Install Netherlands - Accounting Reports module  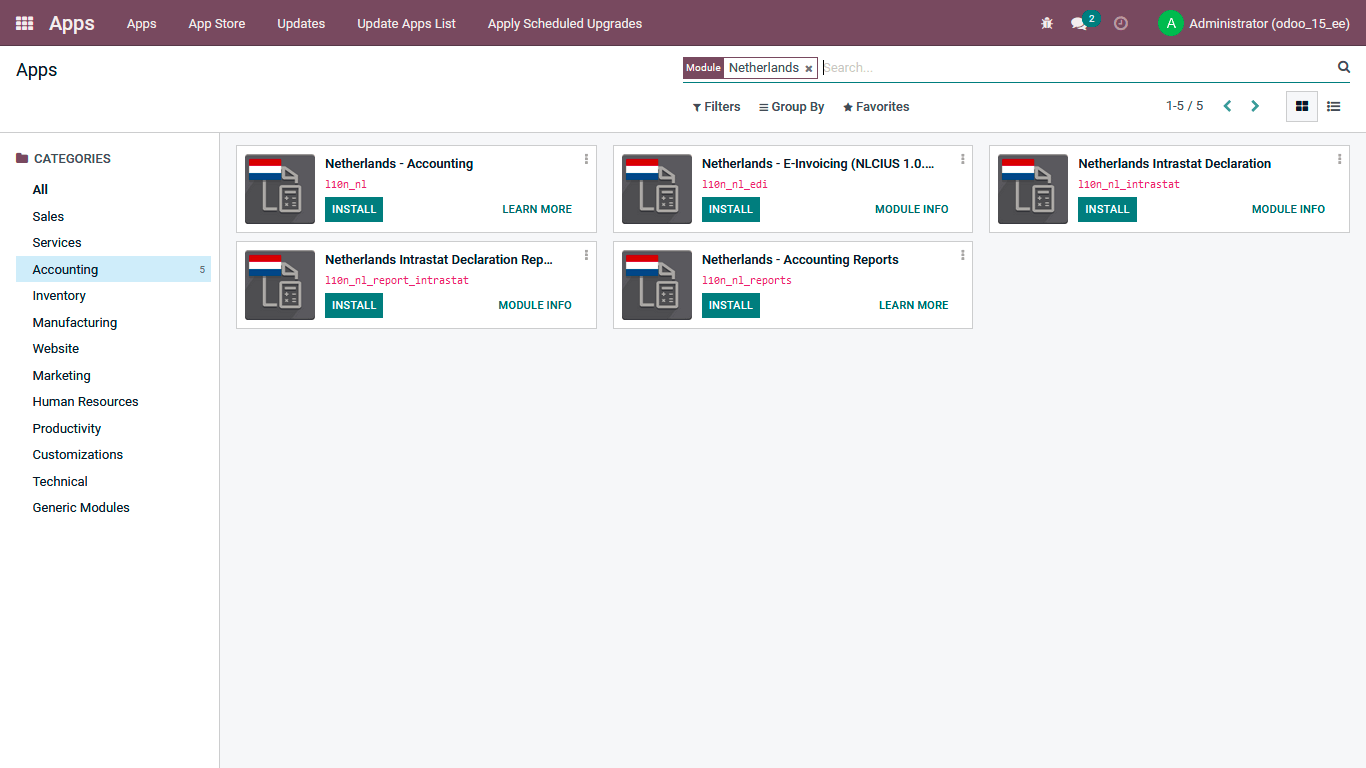(731, 305)
